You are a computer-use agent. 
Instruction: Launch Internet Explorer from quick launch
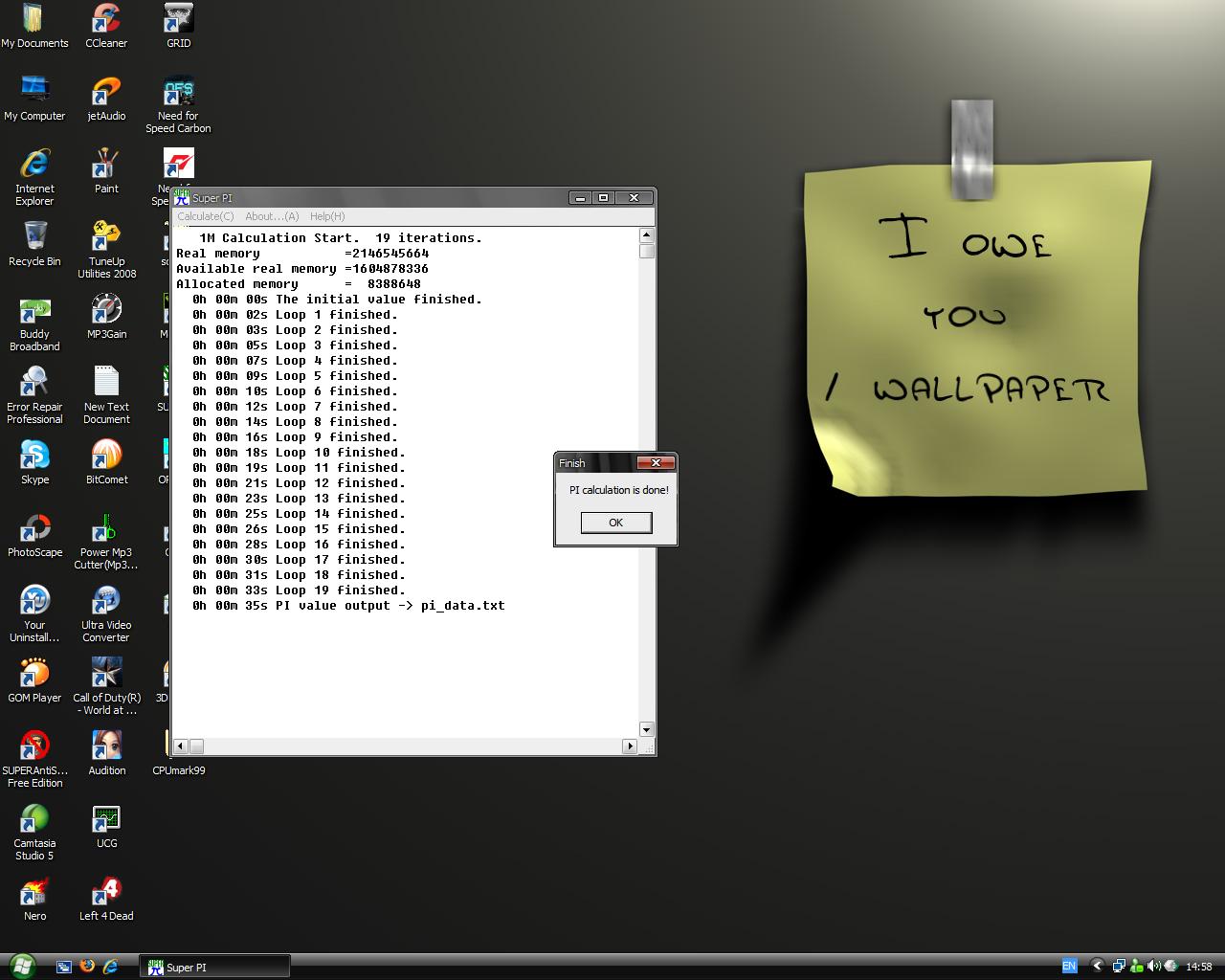click(110, 967)
